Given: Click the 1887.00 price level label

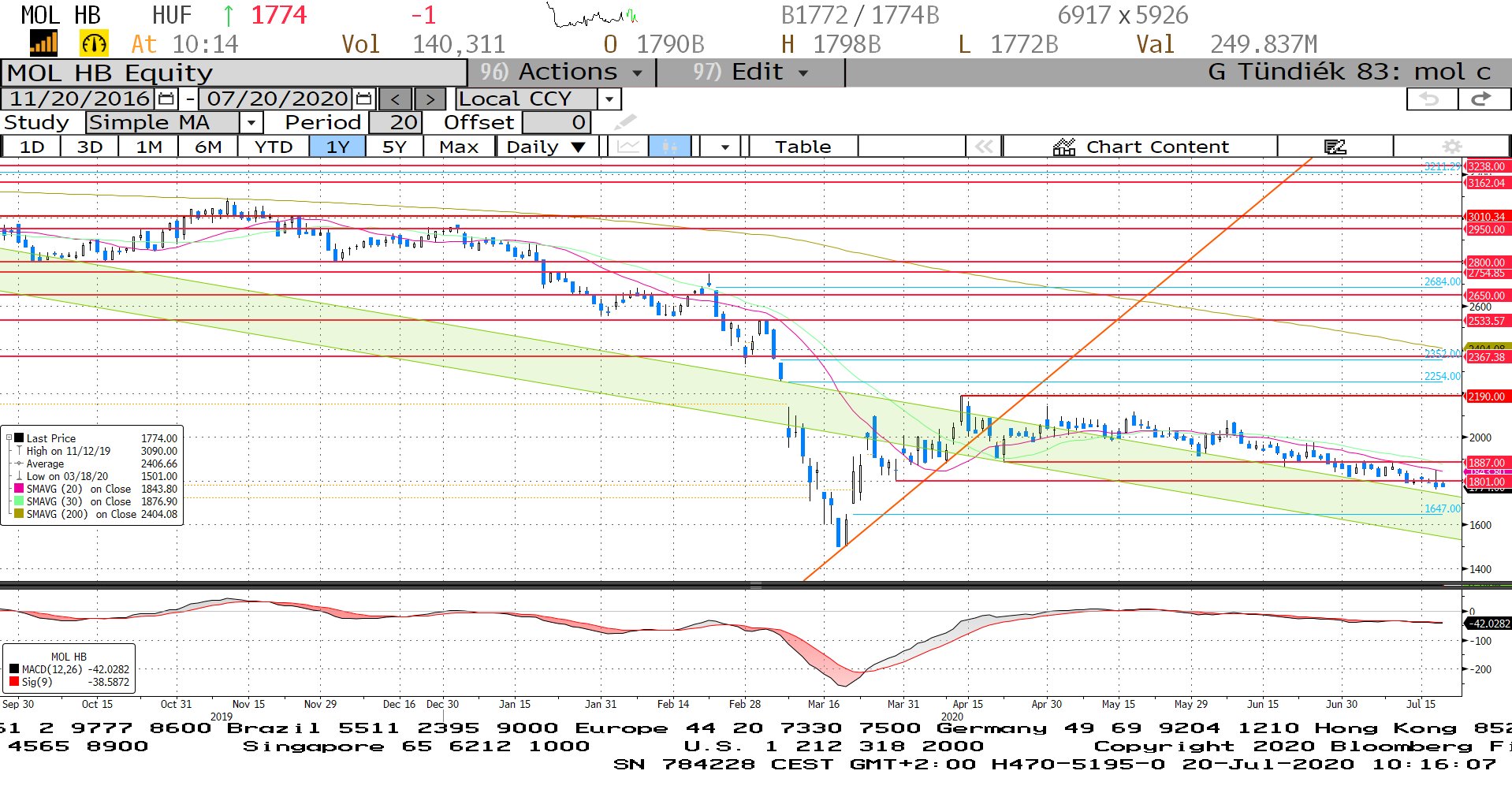Looking at the screenshot, I should click(1486, 463).
